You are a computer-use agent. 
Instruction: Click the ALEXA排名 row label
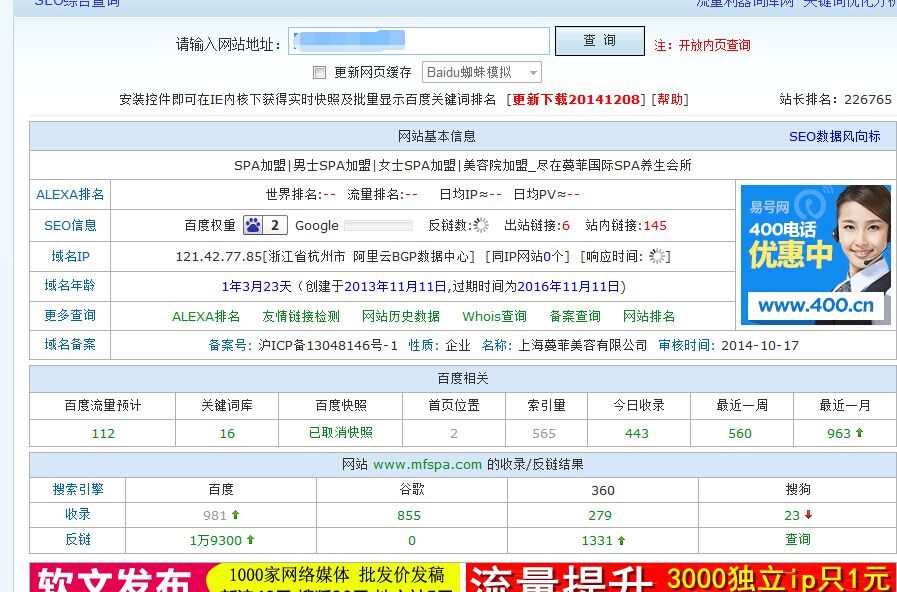(70, 194)
